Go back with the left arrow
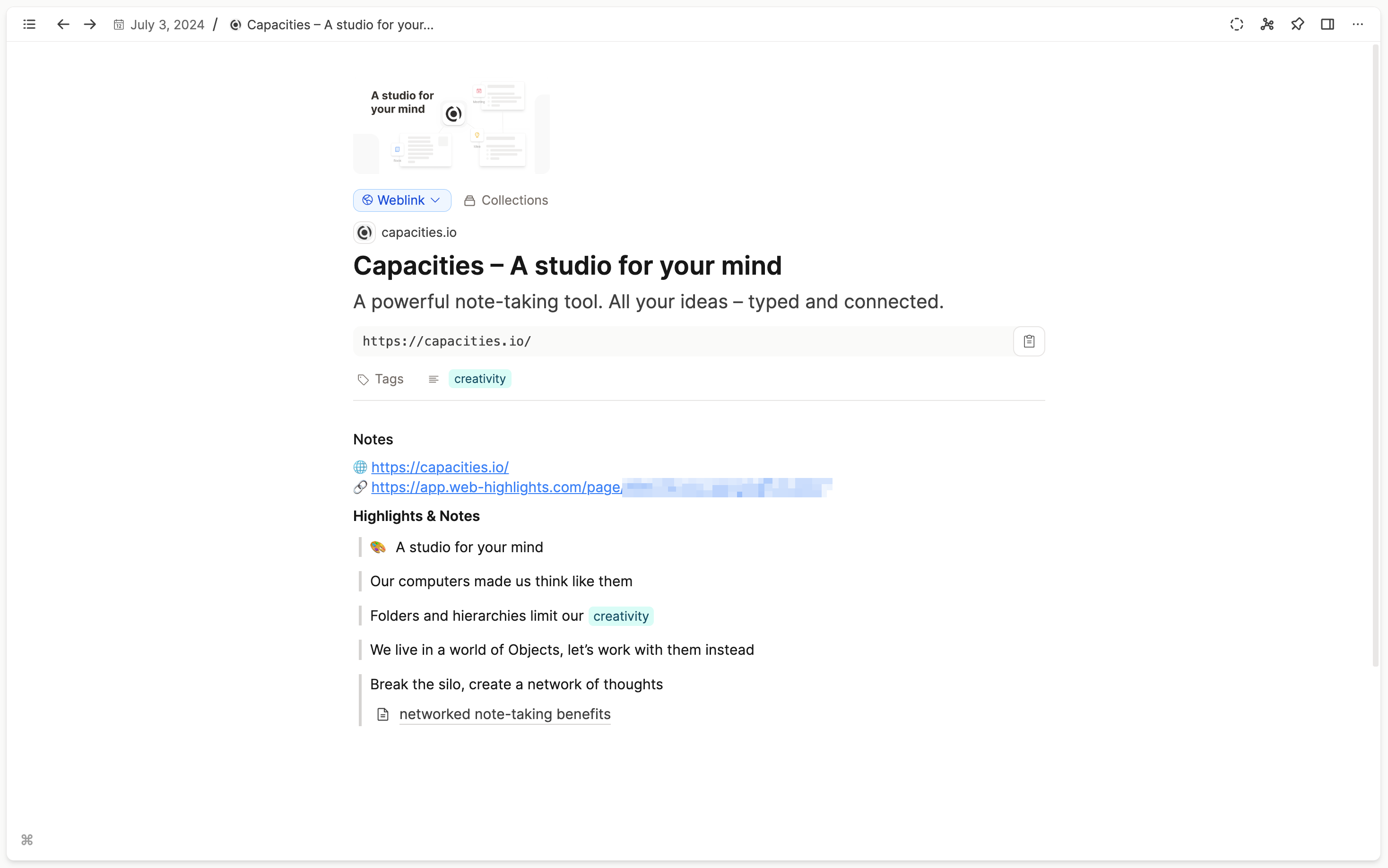The width and height of the screenshot is (1388, 868). tap(63, 24)
